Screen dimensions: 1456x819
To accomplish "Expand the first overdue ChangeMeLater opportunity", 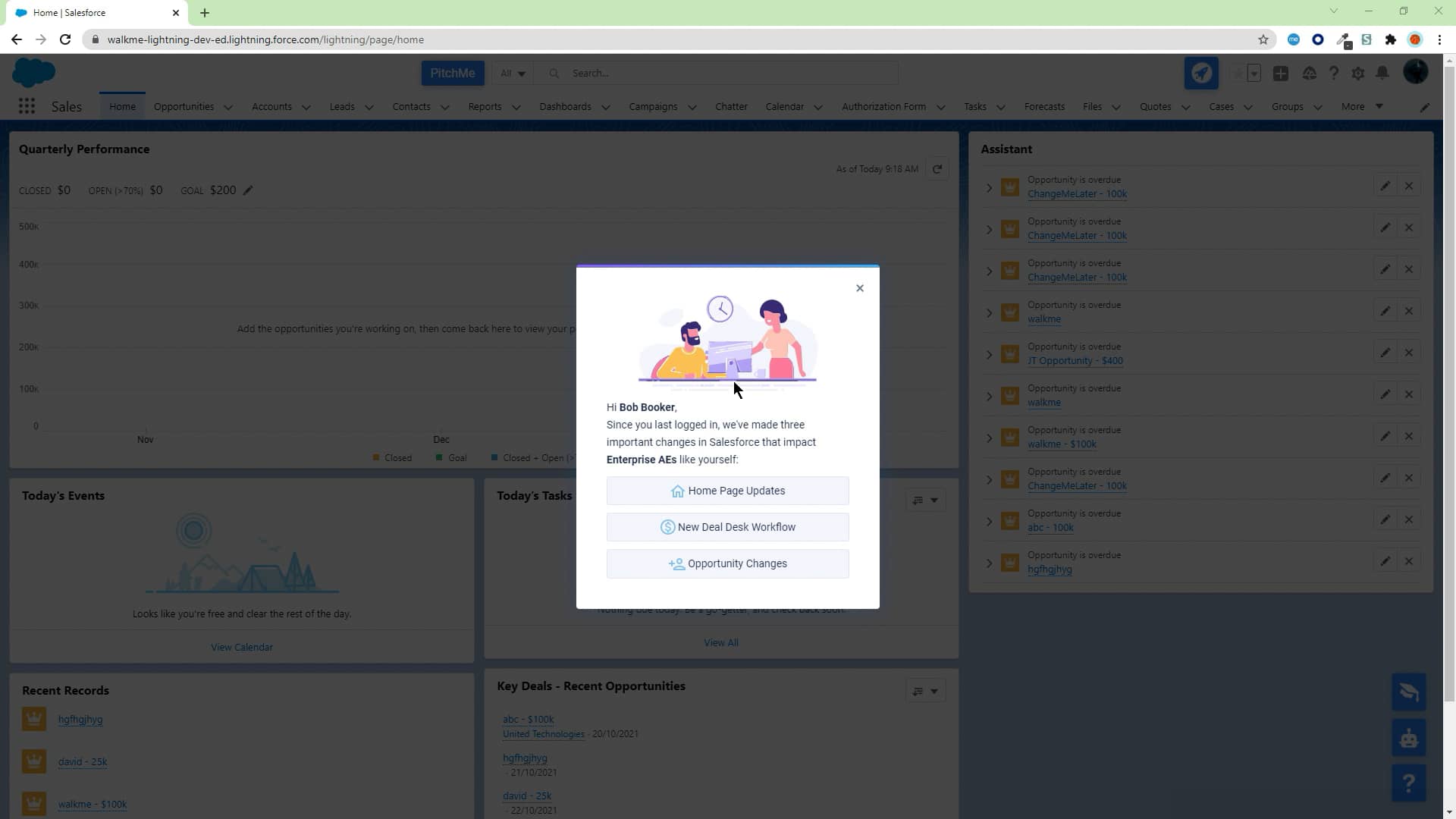I will coord(989,188).
